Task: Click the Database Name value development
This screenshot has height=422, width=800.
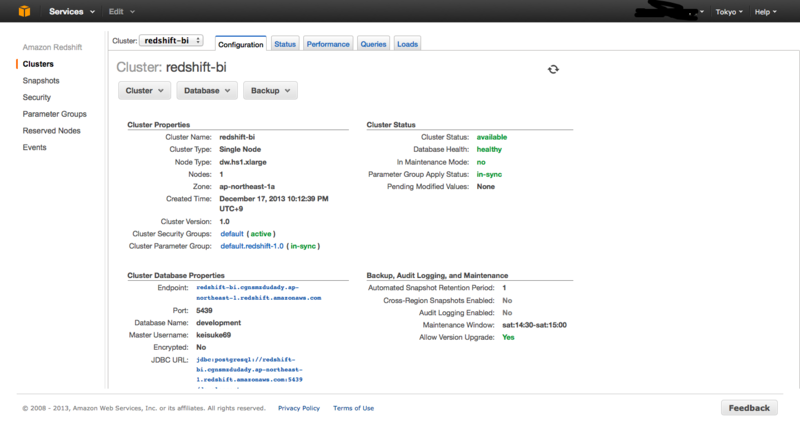Action: (218, 322)
